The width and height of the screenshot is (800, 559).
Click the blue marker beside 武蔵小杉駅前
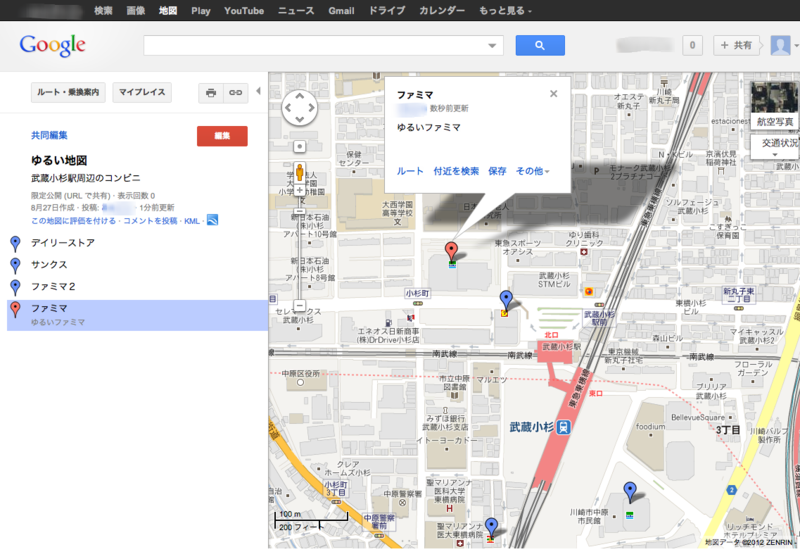coord(506,300)
